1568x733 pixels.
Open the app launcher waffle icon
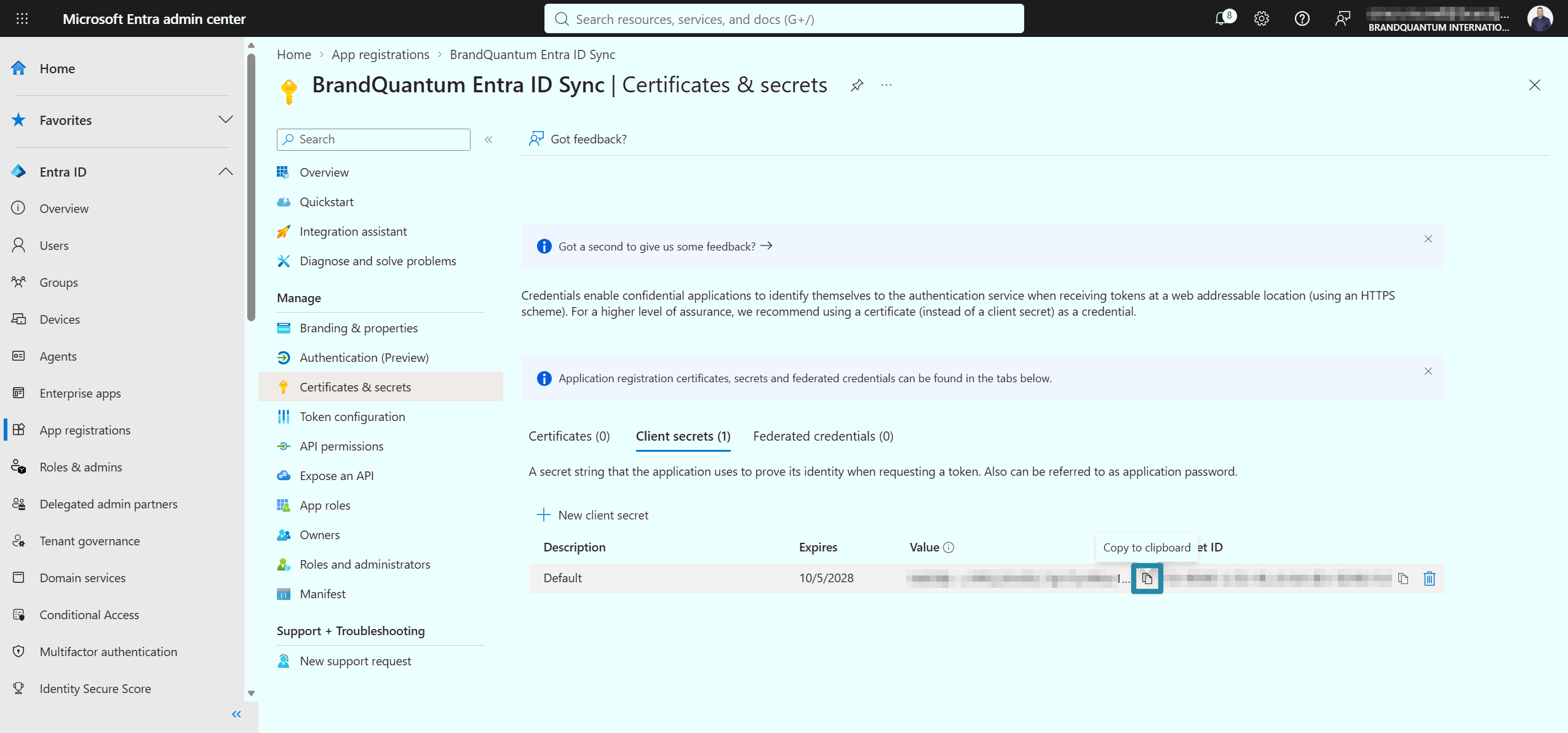click(22, 18)
